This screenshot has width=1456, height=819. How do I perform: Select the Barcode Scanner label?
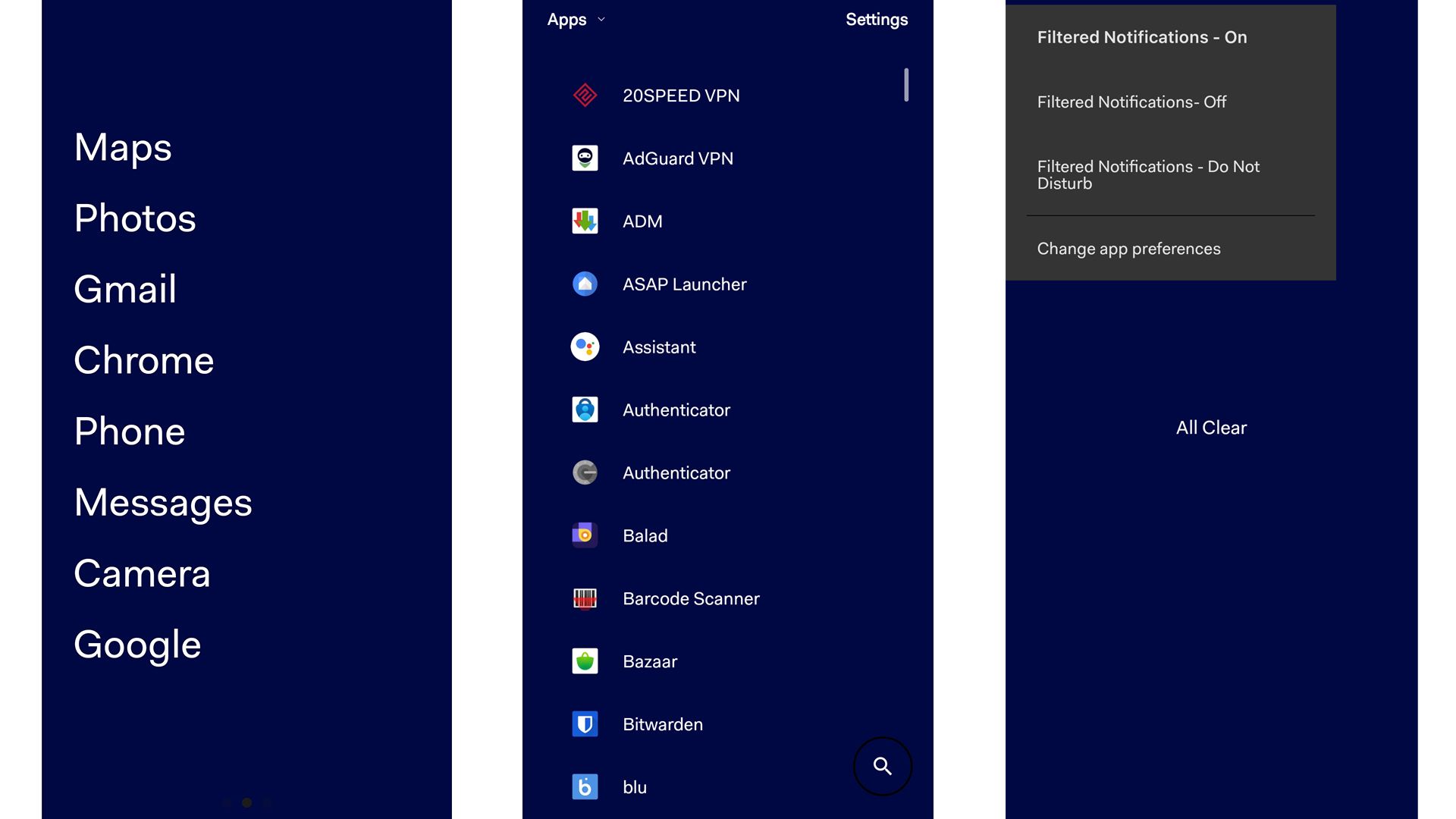point(691,599)
